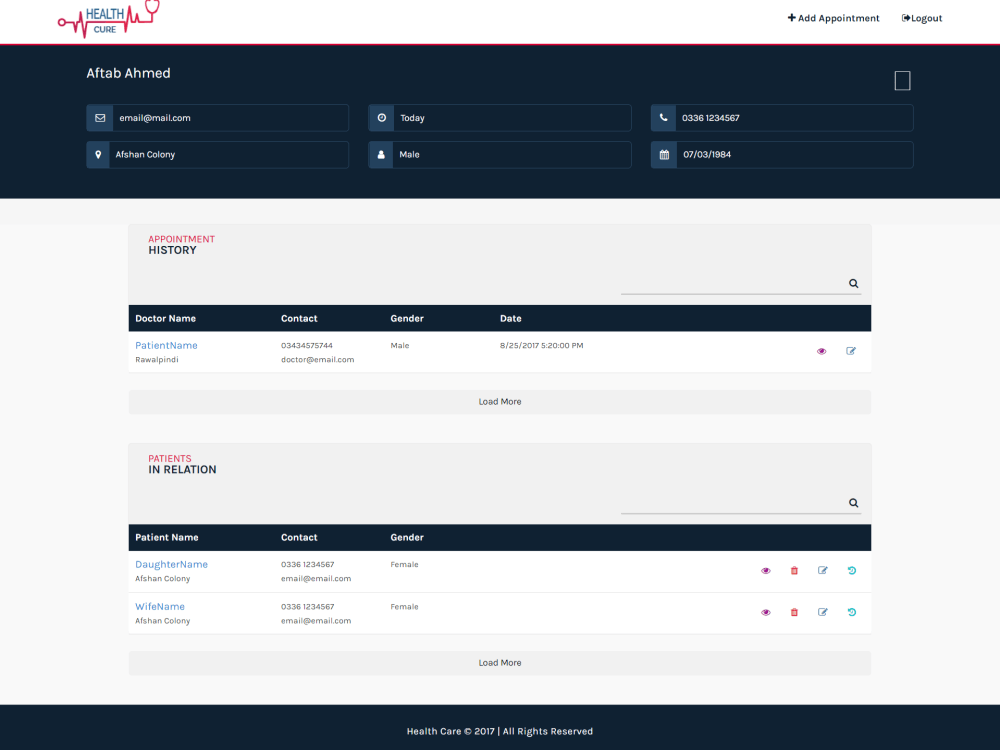The image size is (1000, 750).
Task: Click the history icon for WifeName
Action: tap(851, 613)
